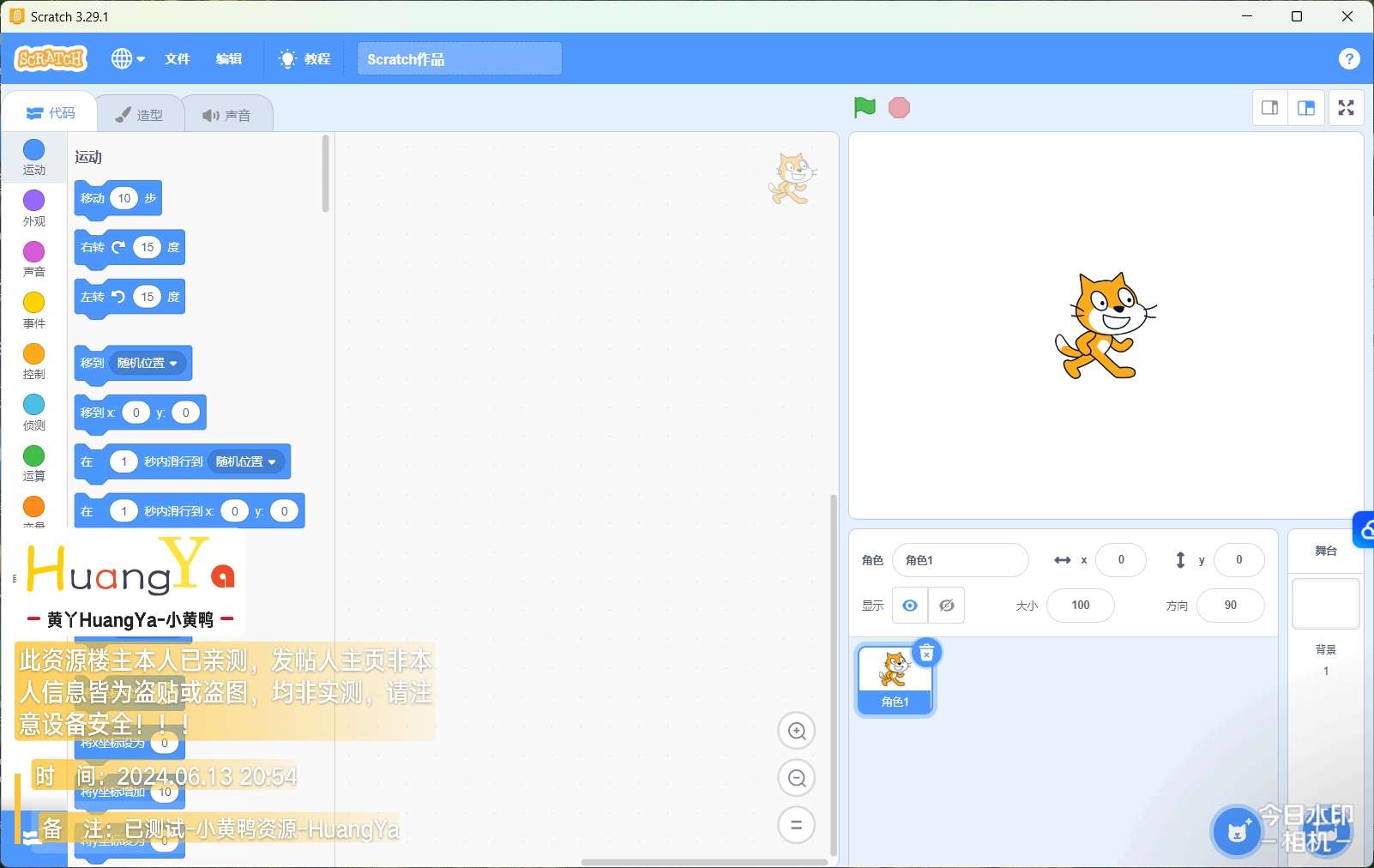Delete sprite 角色1 using trash icon
This screenshot has height=868, width=1374.
point(926,654)
